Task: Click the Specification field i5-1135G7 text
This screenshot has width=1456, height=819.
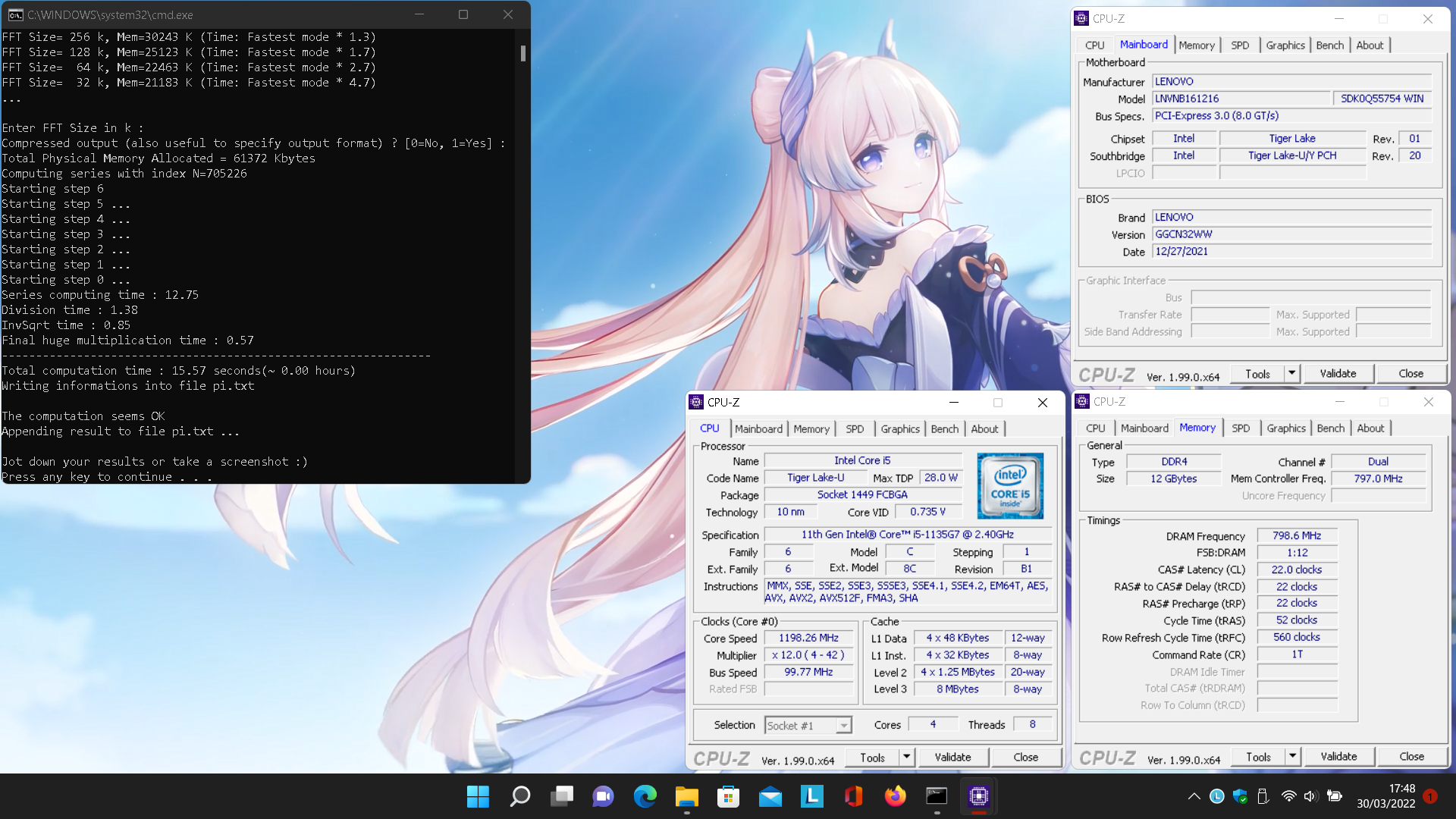Action: tap(908, 535)
